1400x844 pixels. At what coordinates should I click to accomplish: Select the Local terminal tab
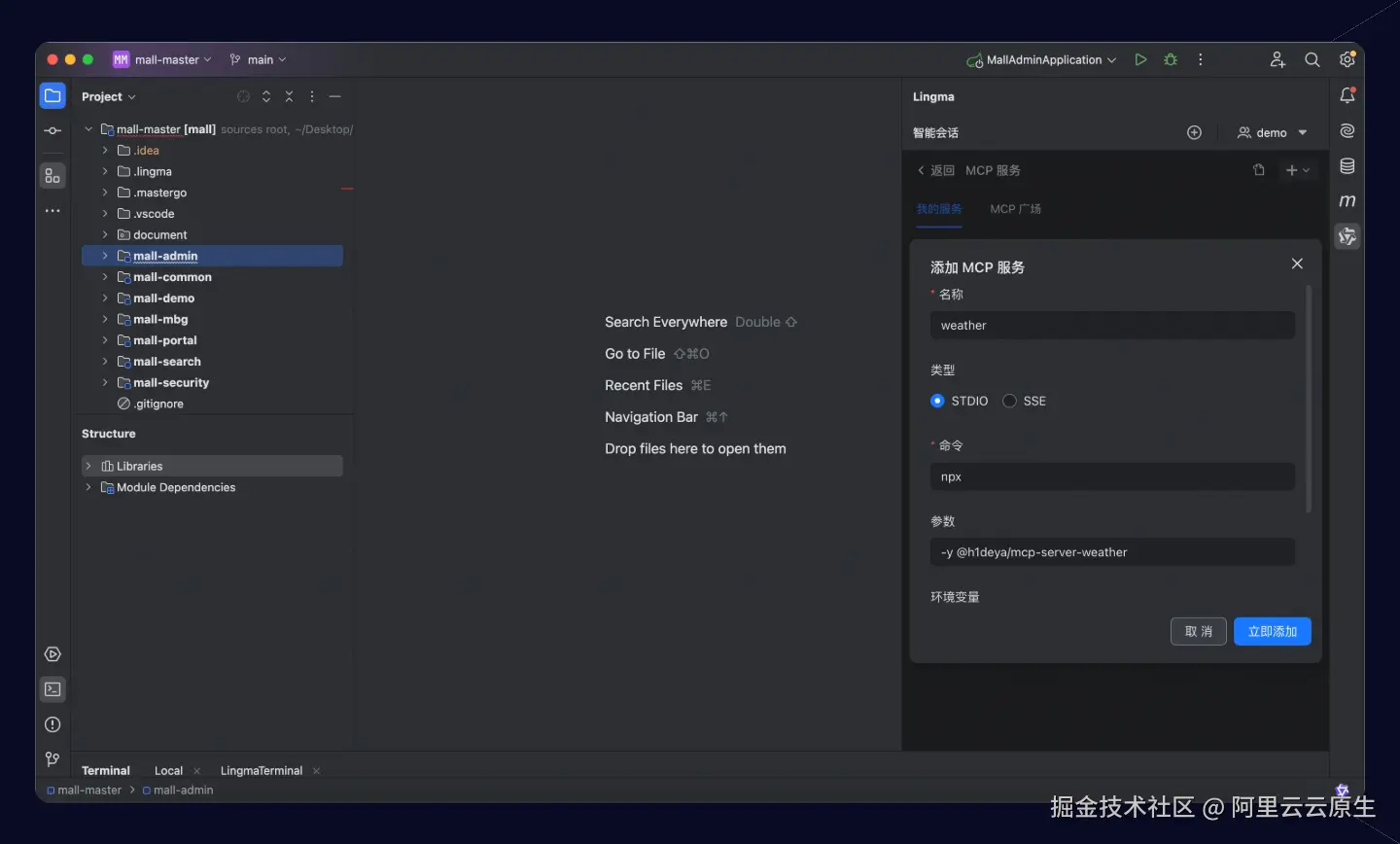(168, 770)
